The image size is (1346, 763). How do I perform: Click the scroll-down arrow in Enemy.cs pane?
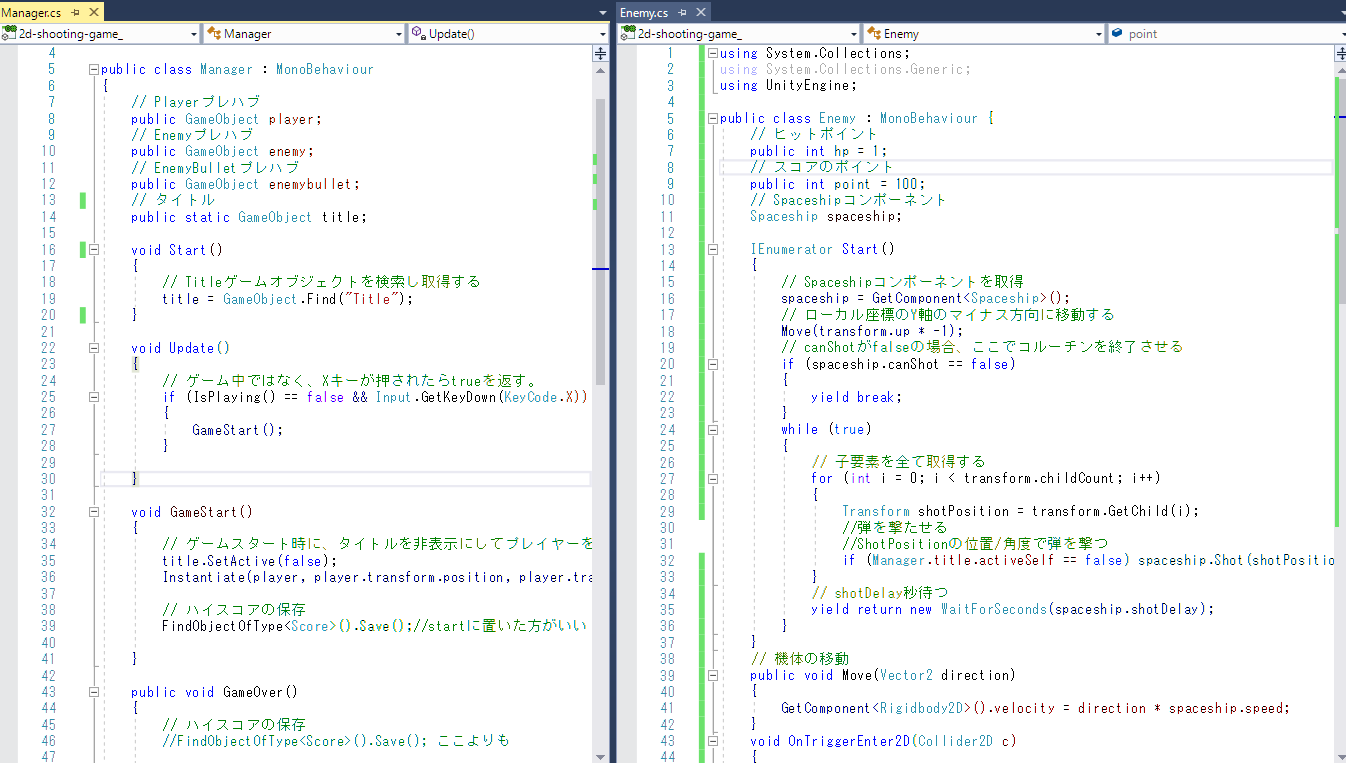pyautogui.click(x=1340, y=755)
